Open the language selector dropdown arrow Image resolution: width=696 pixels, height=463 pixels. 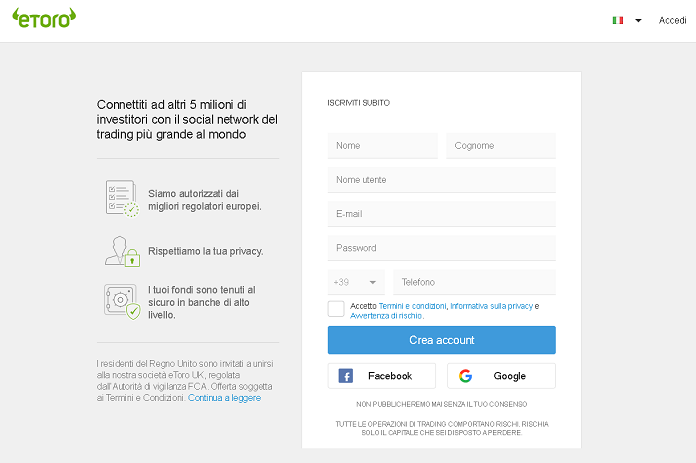pos(638,20)
